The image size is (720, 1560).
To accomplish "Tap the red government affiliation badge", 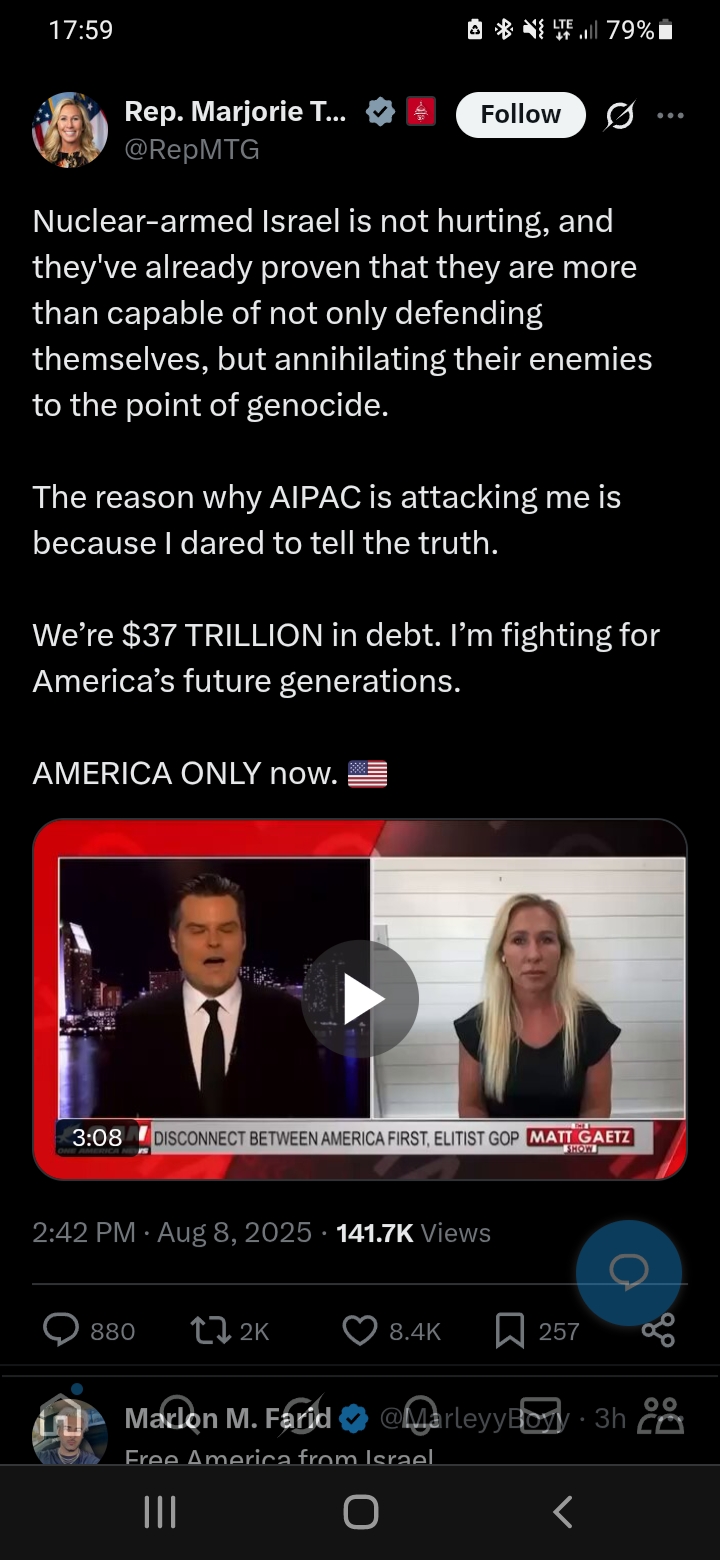I will (420, 112).
